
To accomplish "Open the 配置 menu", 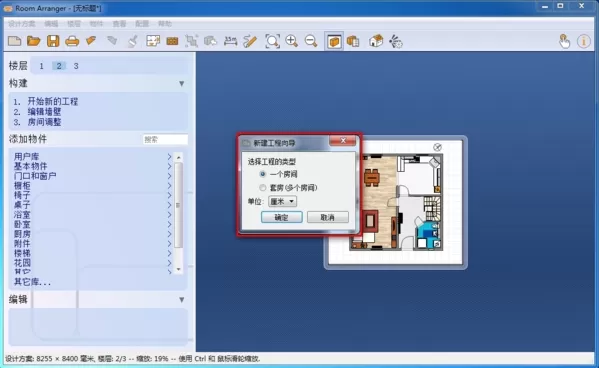I will [x=142, y=24].
